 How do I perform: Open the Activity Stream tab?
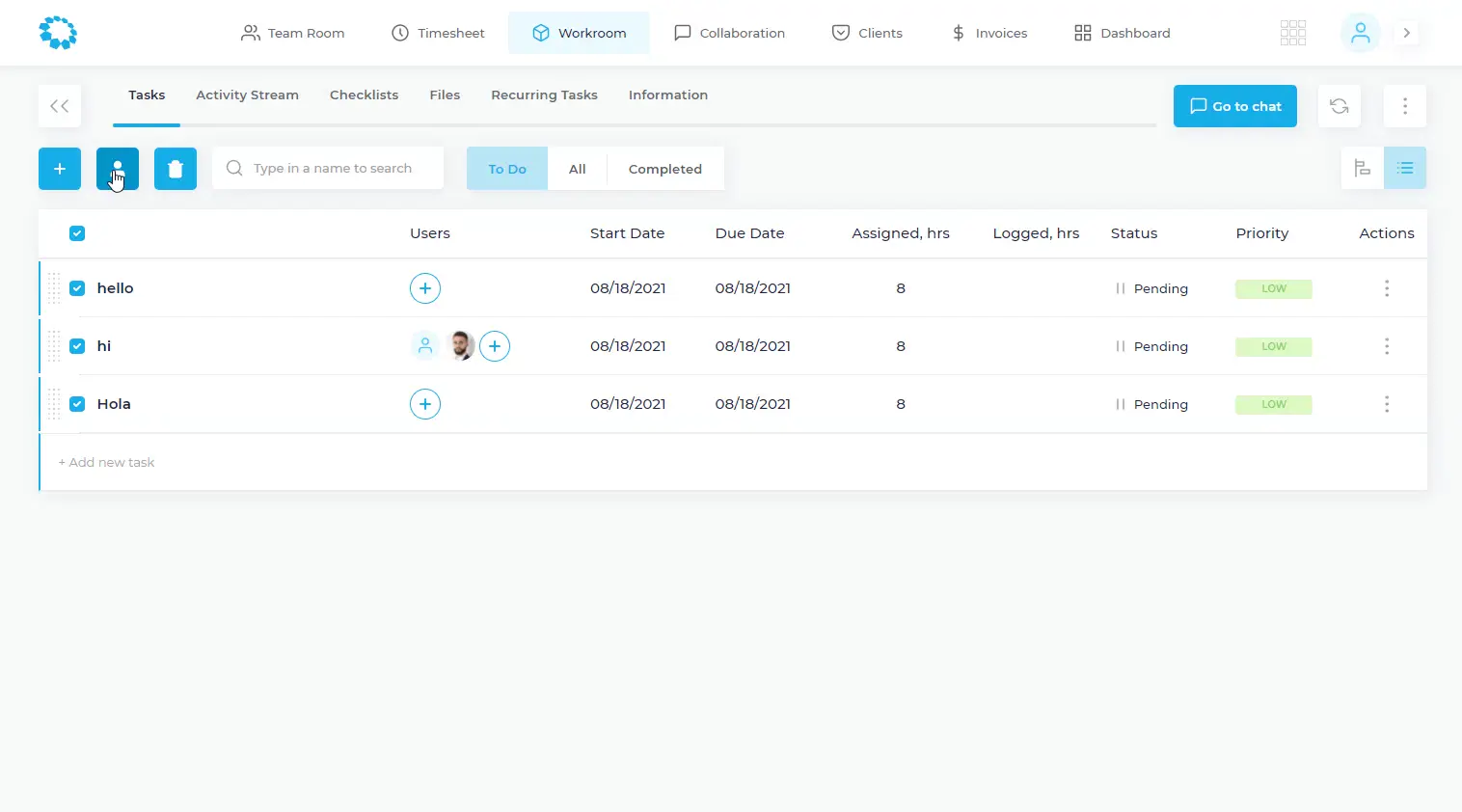[x=247, y=95]
